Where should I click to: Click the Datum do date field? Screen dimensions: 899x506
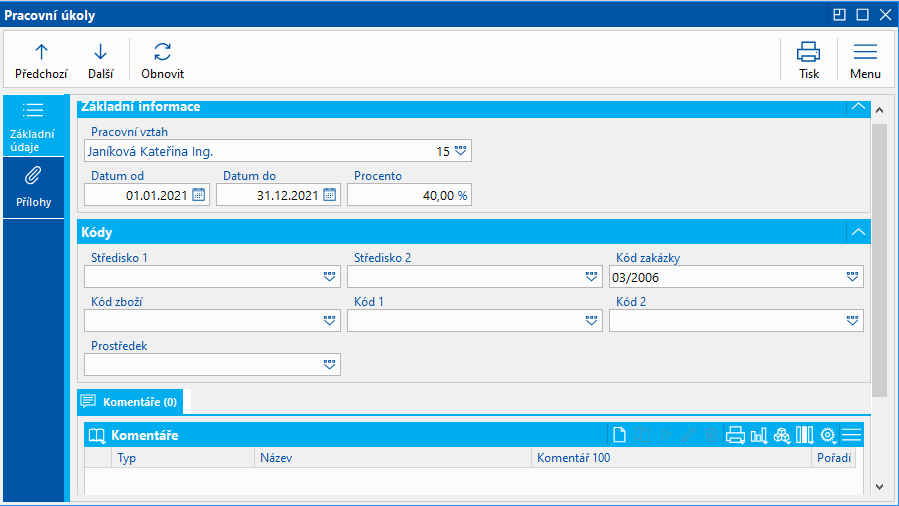click(278, 195)
